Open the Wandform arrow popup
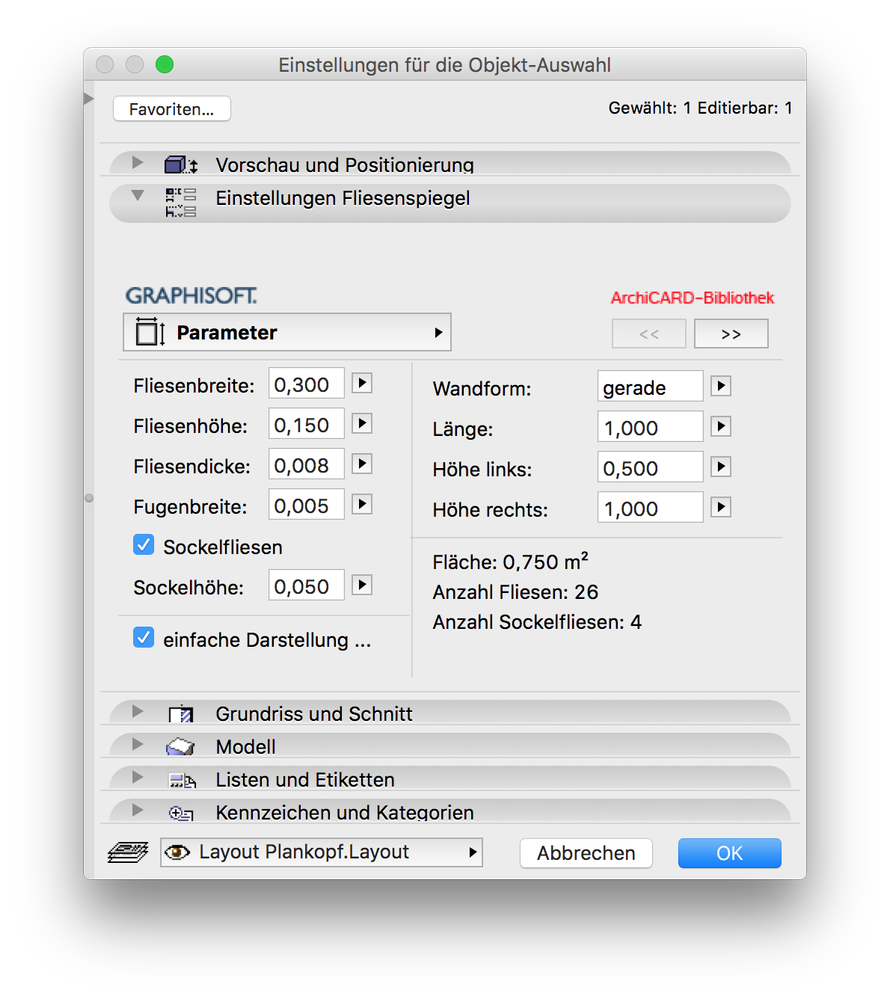Viewport: 890px width, 999px height. (721, 386)
